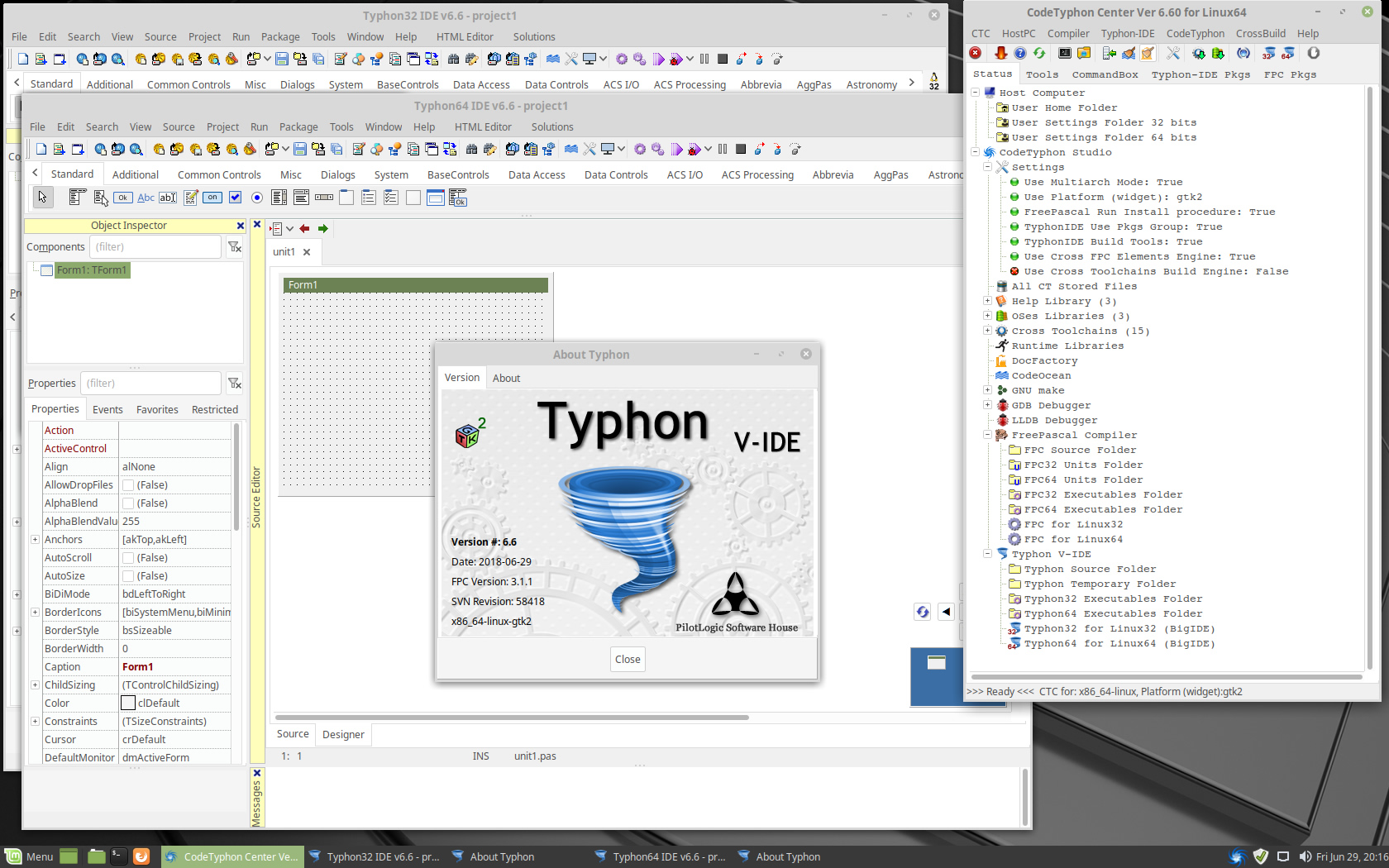Click the filter clear icon beside the Components filter
The width and height of the screenshot is (1389, 868).
235,246
